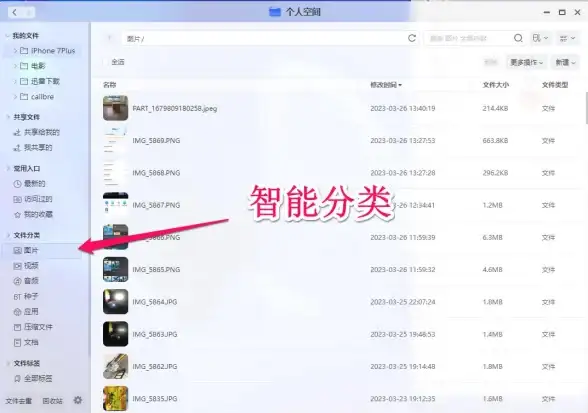
Task: Sort by 文件类型 column header
Action: click(x=555, y=85)
